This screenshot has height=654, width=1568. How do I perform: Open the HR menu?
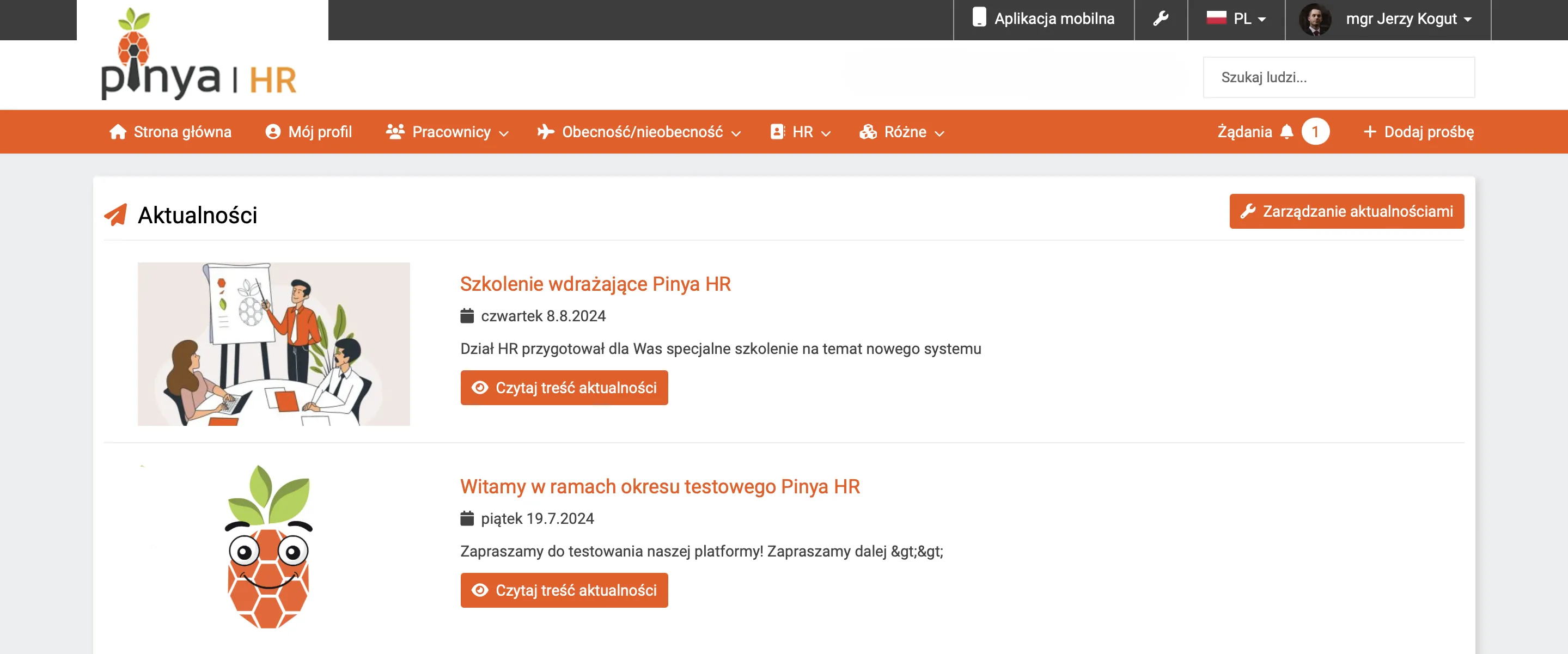click(801, 131)
